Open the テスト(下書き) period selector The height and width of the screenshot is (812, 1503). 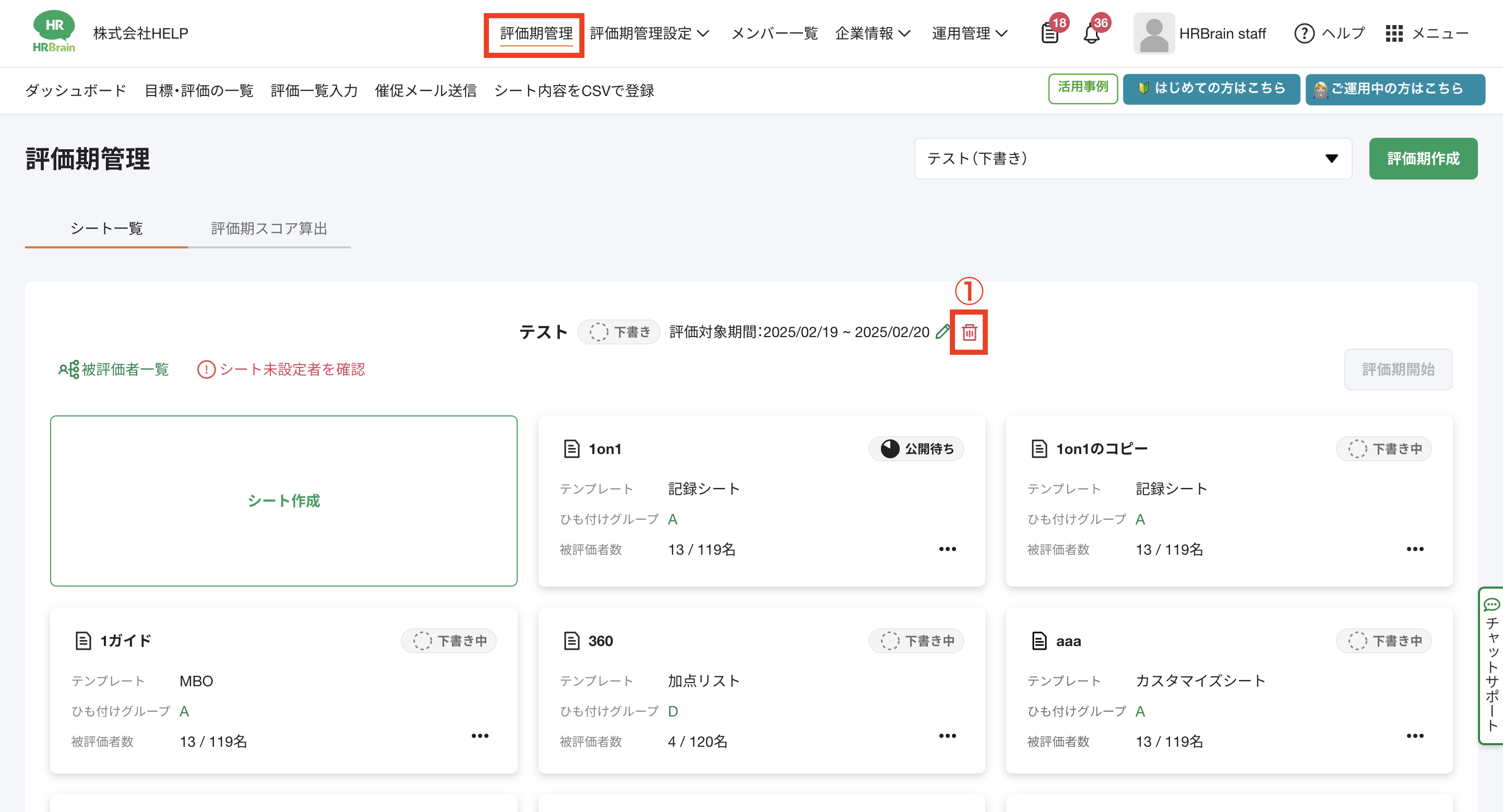click(x=1132, y=159)
